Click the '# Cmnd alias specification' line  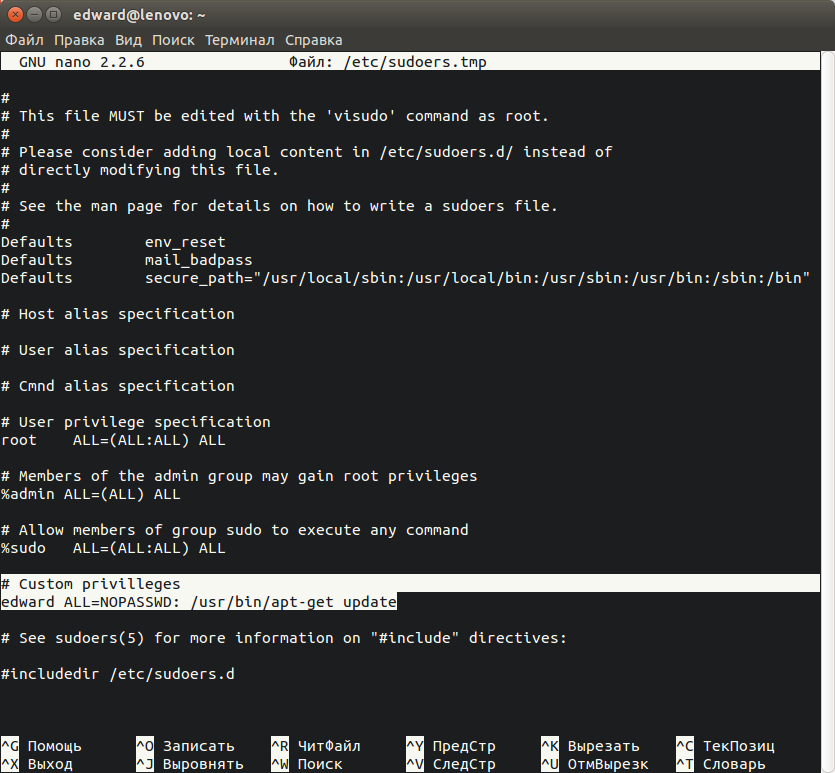pos(118,386)
